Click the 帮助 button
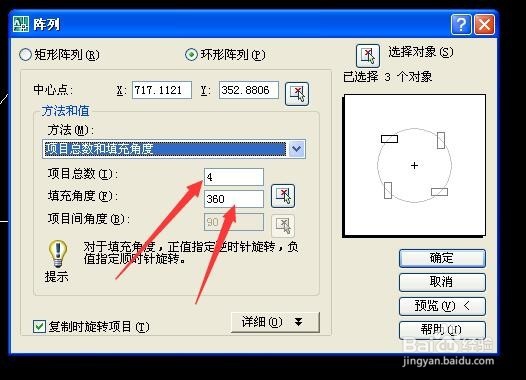This screenshot has width=526, height=380. click(x=442, y=330)
